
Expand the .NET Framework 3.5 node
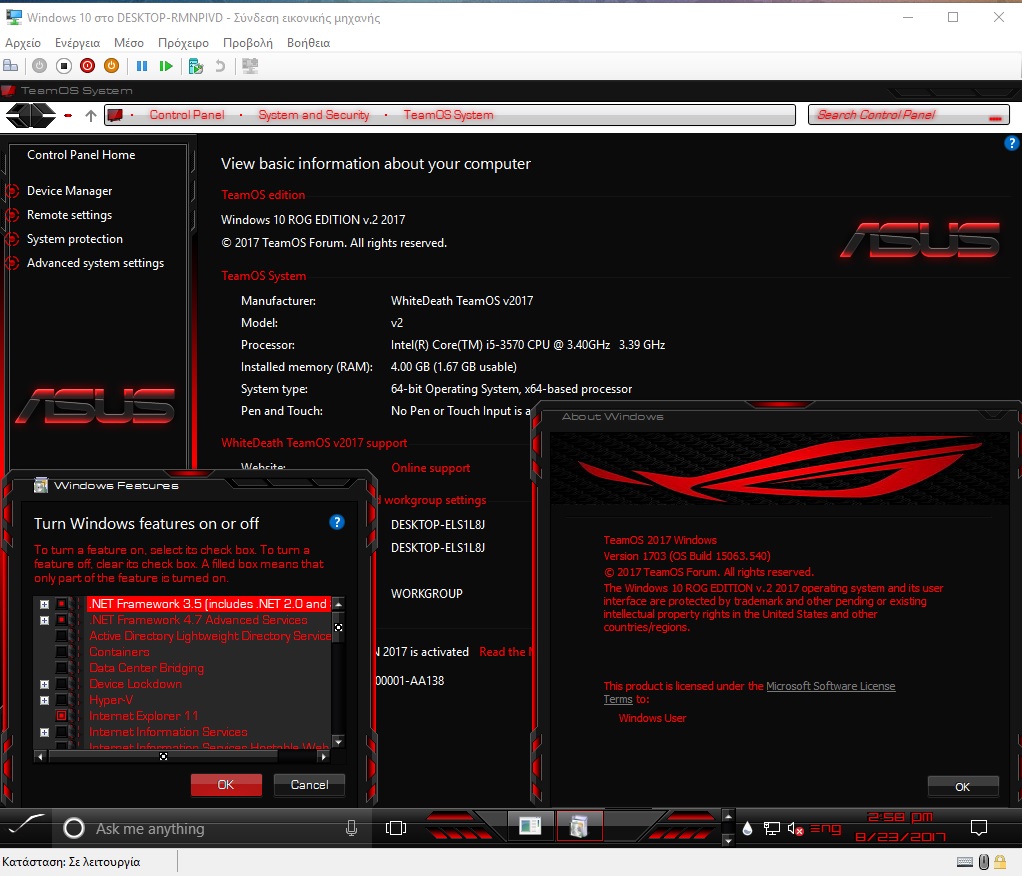pyautogui.click(x=44, y=604)
